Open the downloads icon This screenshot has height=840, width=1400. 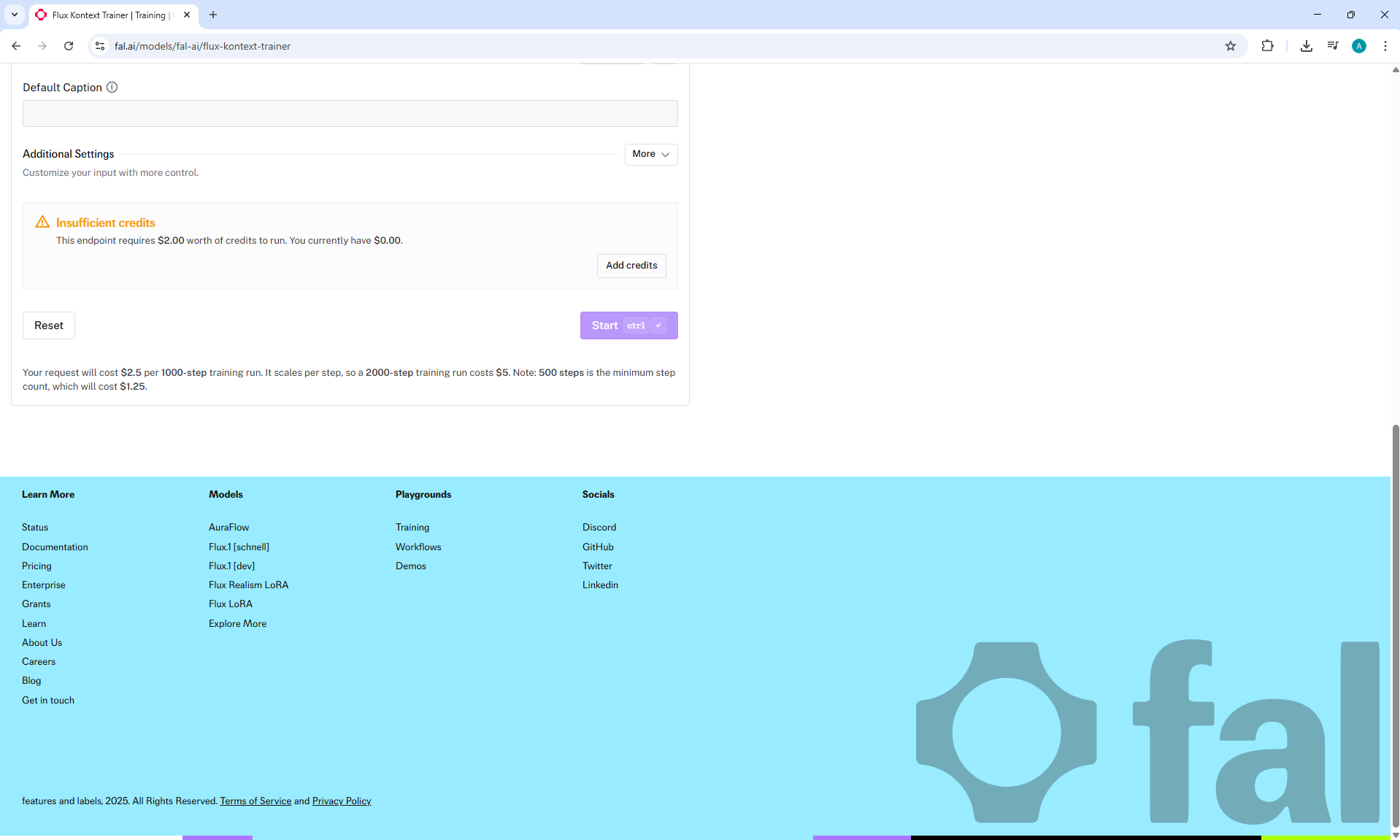(1307, 46)
